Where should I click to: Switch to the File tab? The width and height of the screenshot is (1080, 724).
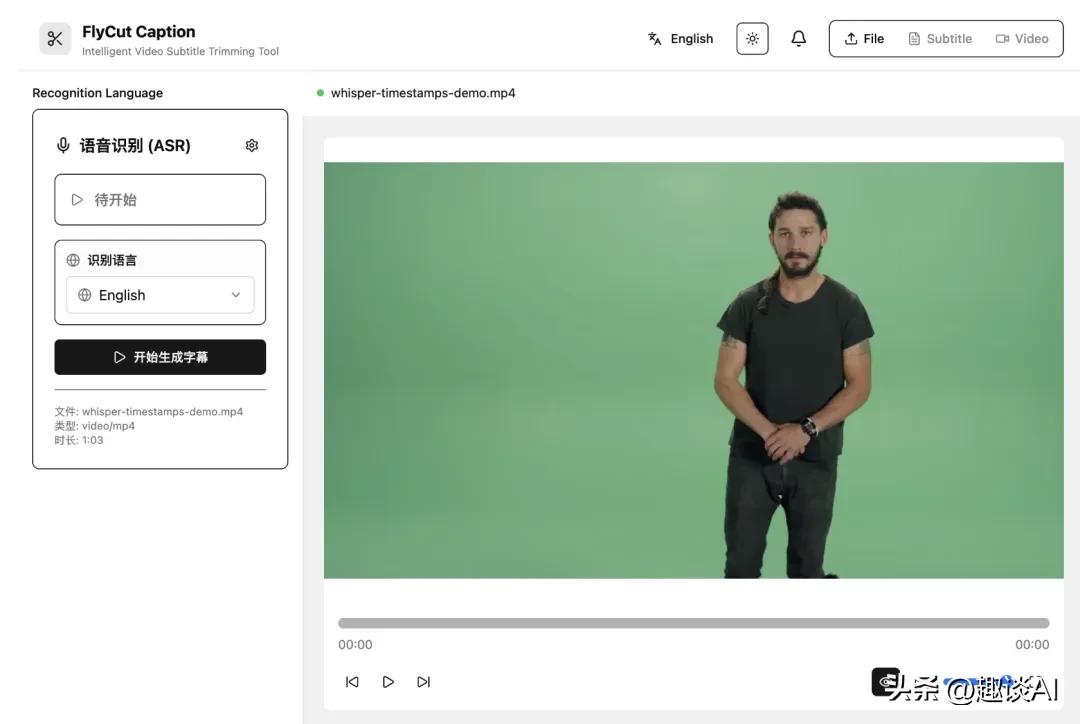click(x=864, y=39)
